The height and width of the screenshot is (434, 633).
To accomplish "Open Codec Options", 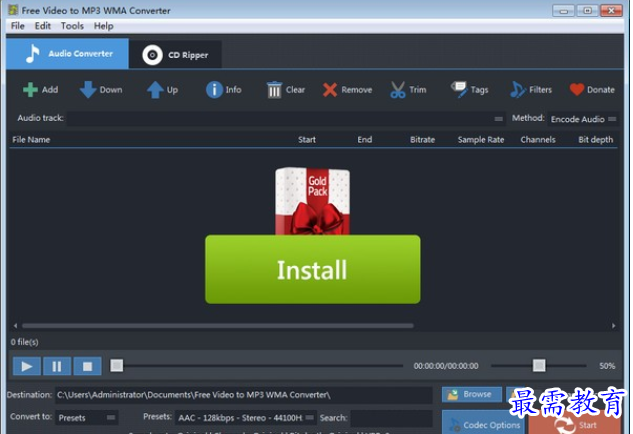I will tap(483, 424).
